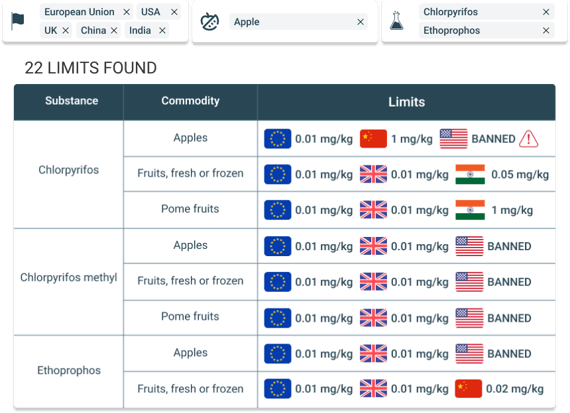
Task: Click China flag in Chlorpyrifos Apples row
Action: 373,139
